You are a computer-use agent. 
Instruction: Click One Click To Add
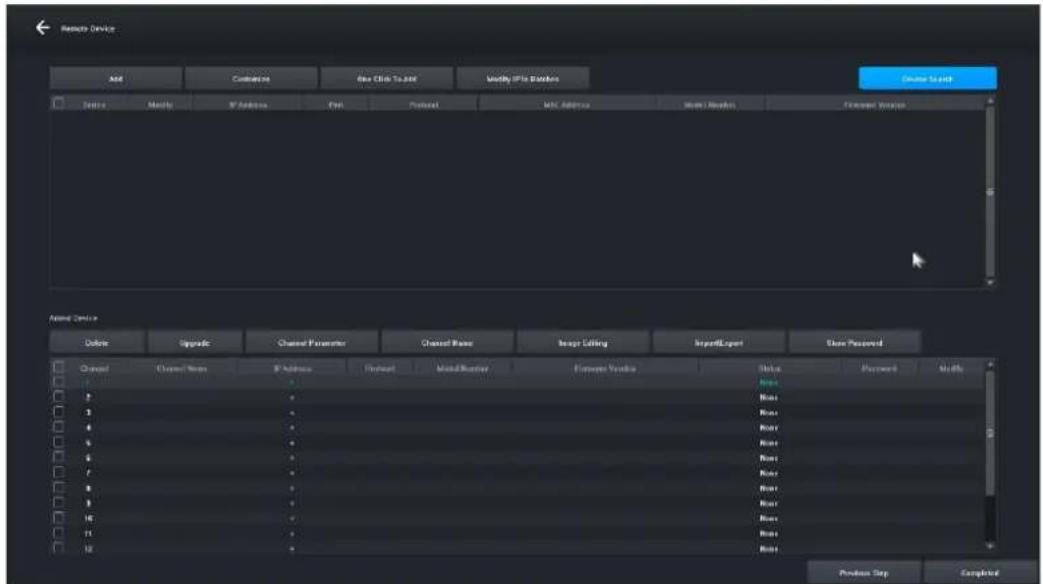[x=386, y=78]
